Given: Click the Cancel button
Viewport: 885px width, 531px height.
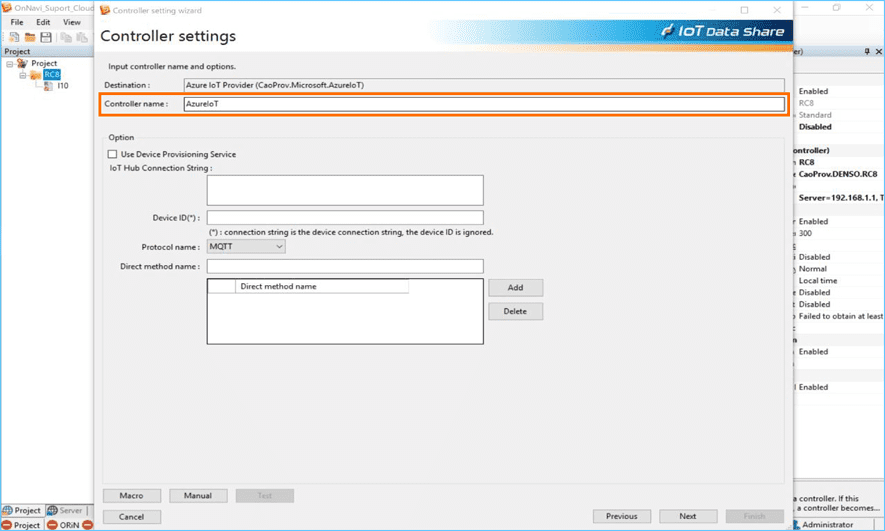Looking at the screenshot, I should (132, 517).
